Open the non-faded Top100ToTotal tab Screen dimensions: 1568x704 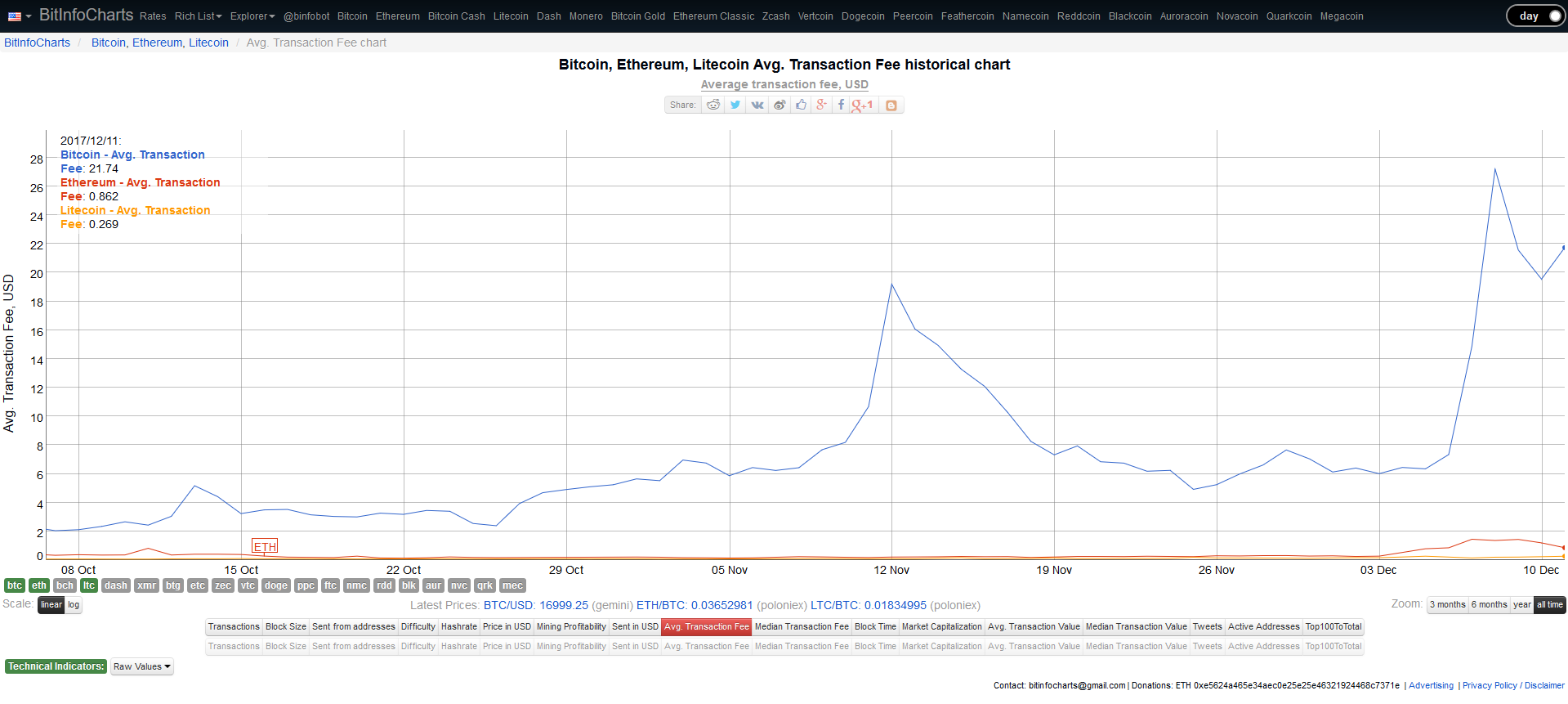1333,627
